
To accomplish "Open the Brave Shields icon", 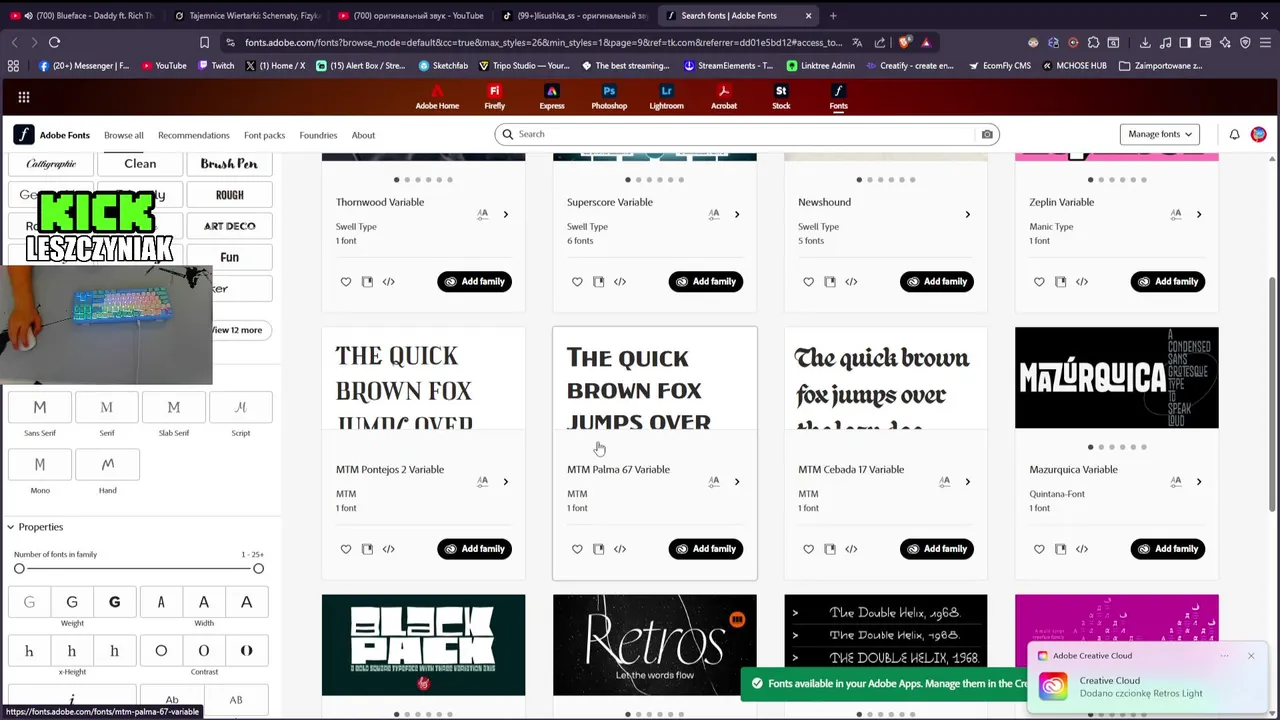I will [905, 42].
